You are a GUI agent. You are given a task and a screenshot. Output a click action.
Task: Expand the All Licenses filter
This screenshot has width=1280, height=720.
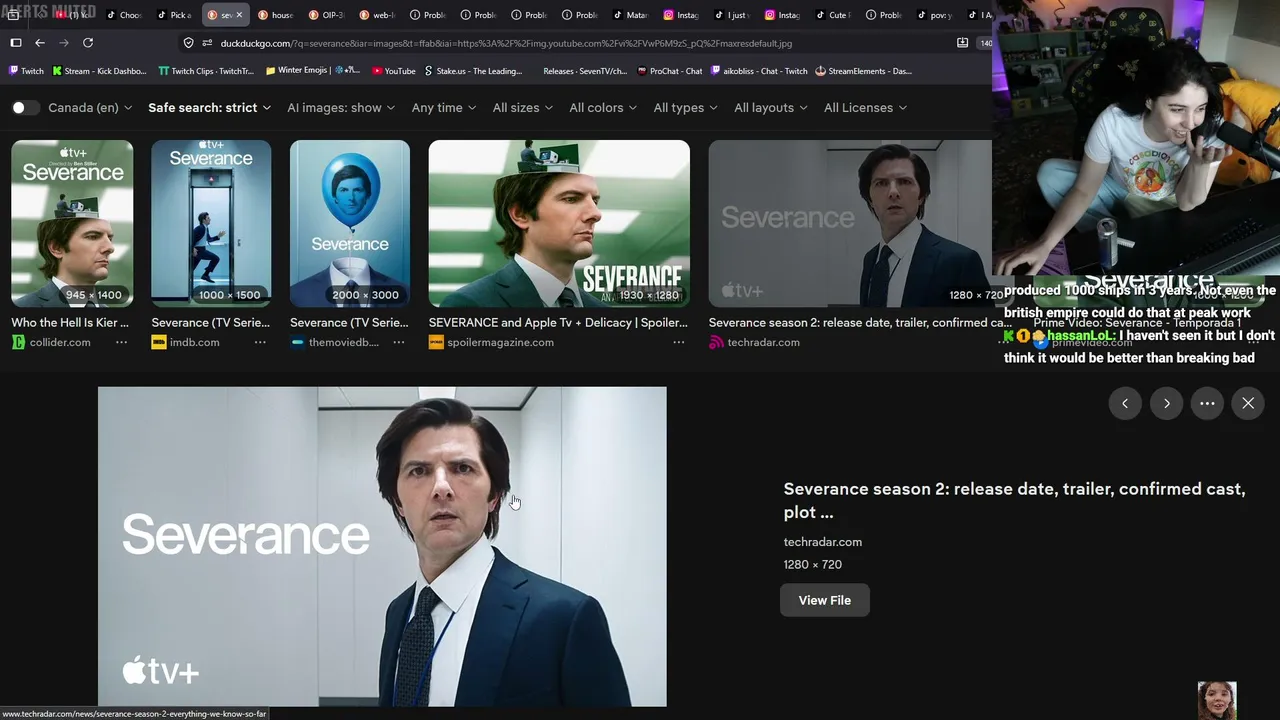tap(866, 108)
